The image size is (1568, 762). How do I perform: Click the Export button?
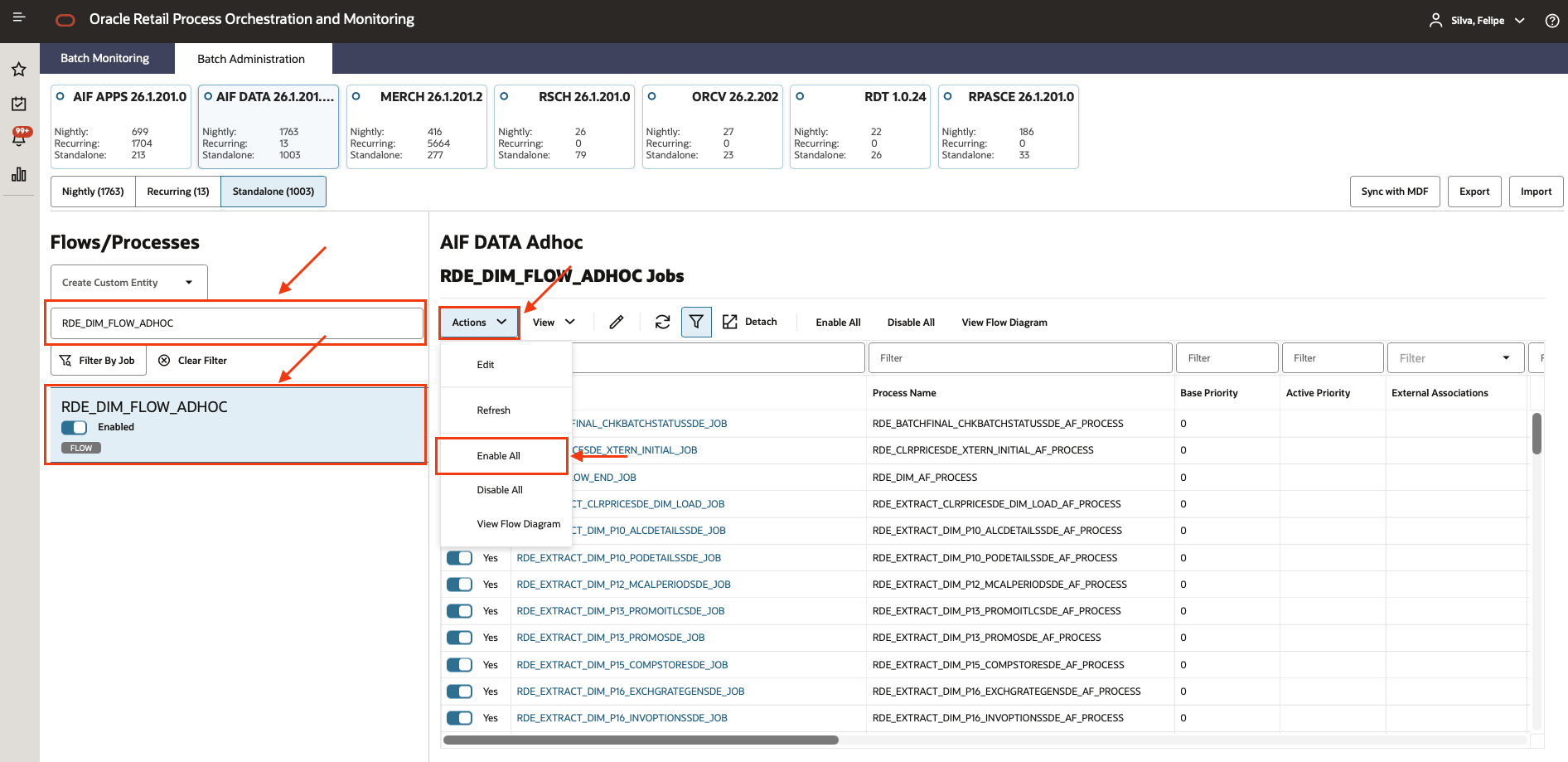click(x=1474, y=192)
